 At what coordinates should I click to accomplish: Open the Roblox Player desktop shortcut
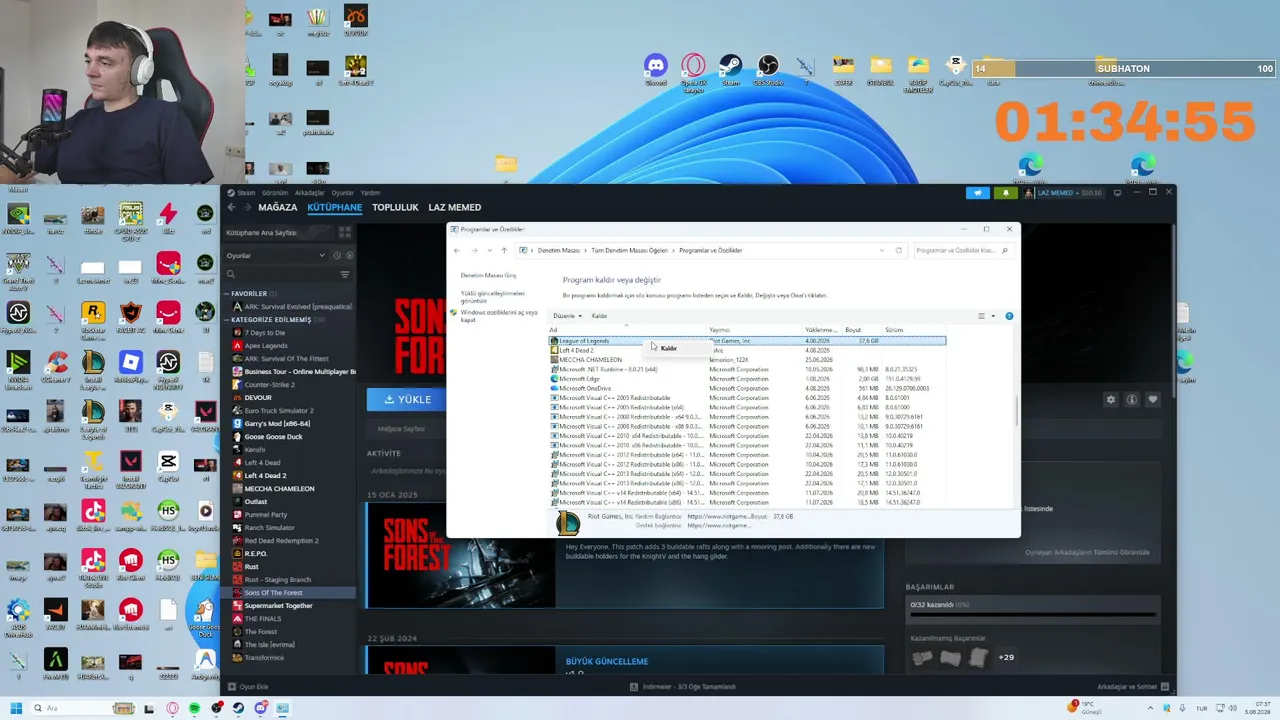coord(130,366)
